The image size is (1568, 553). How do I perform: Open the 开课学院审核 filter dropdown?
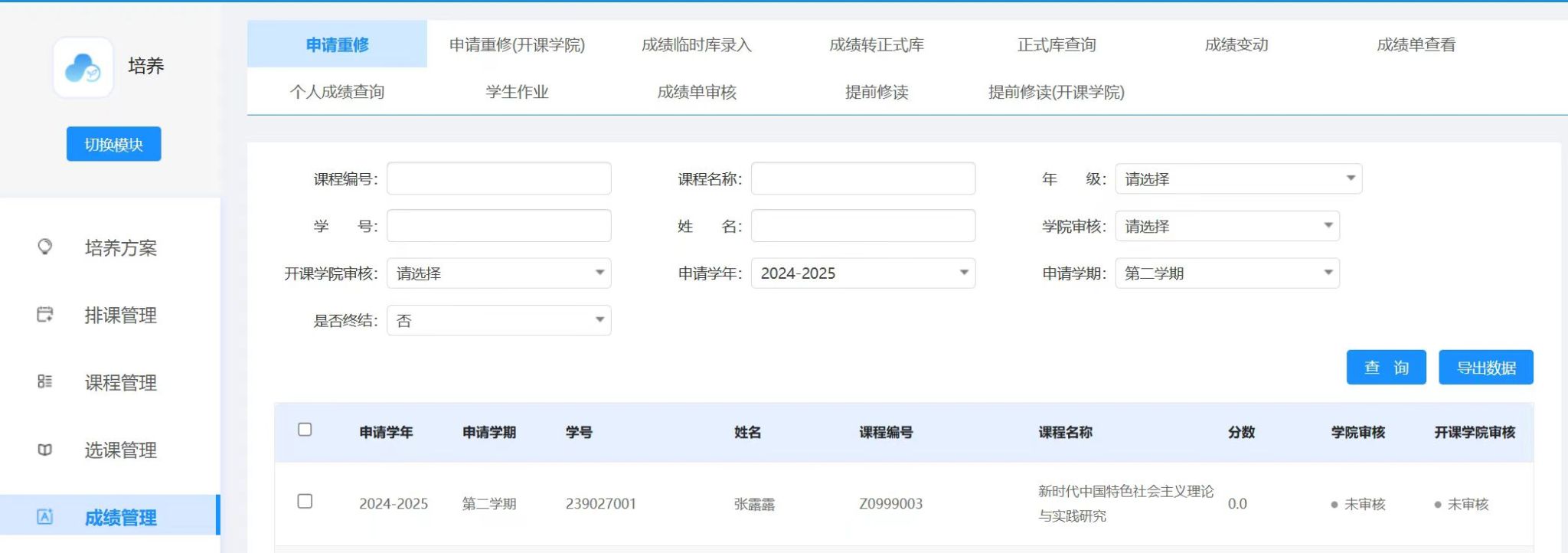498,273
